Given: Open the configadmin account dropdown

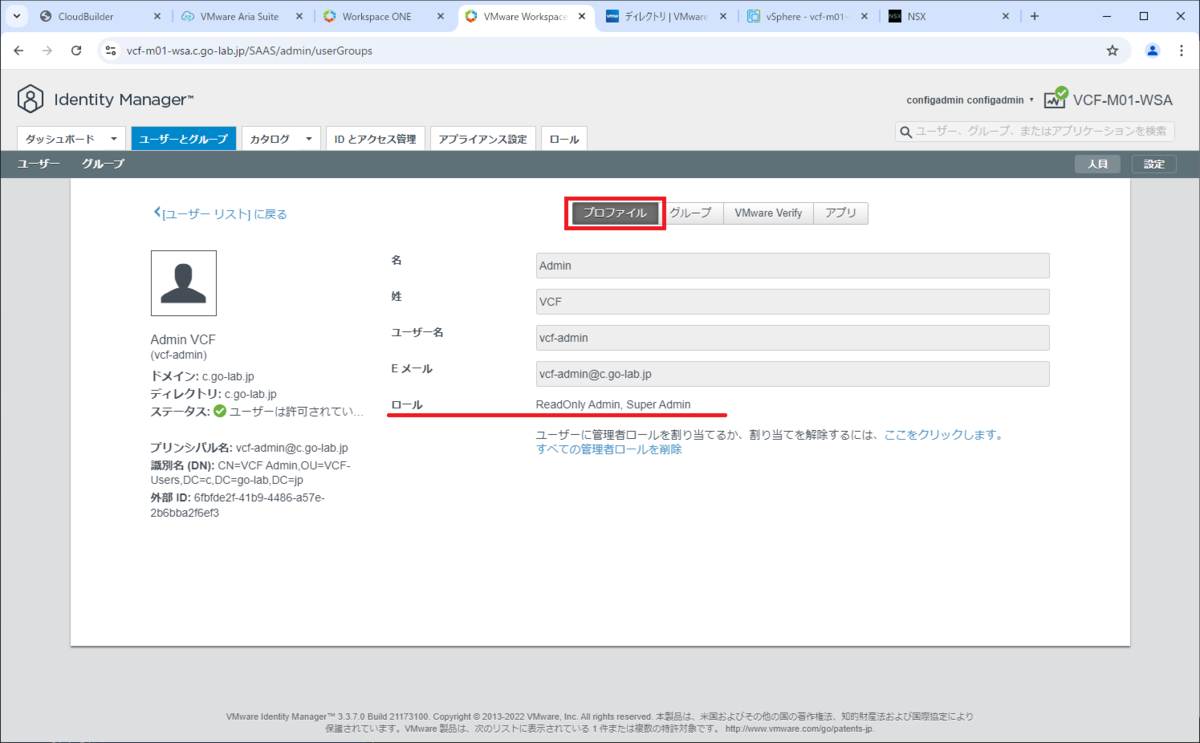Looking at the screenshot, I should (x=970, y=100).
